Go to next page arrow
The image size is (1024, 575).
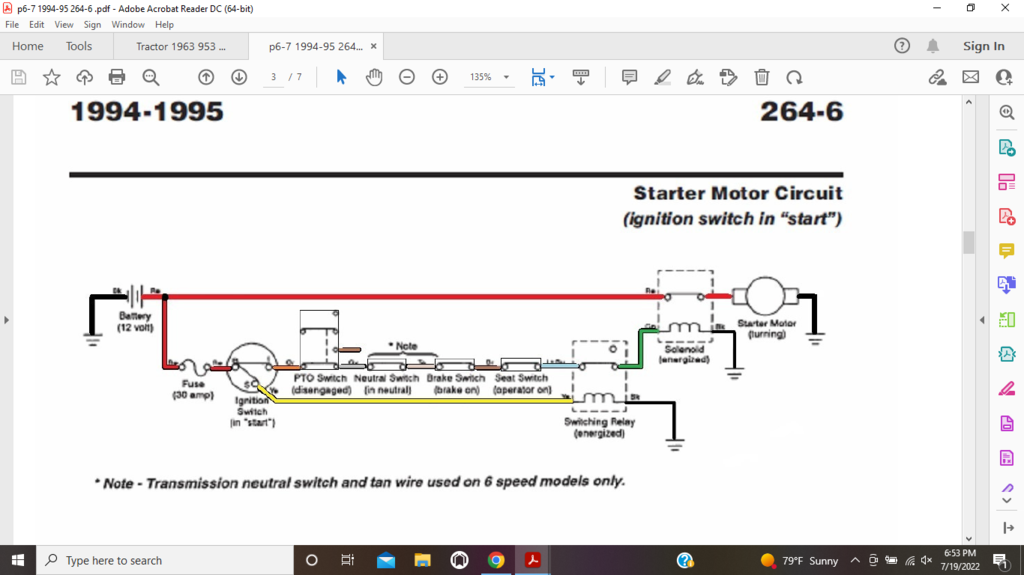(x=239, y=77)
